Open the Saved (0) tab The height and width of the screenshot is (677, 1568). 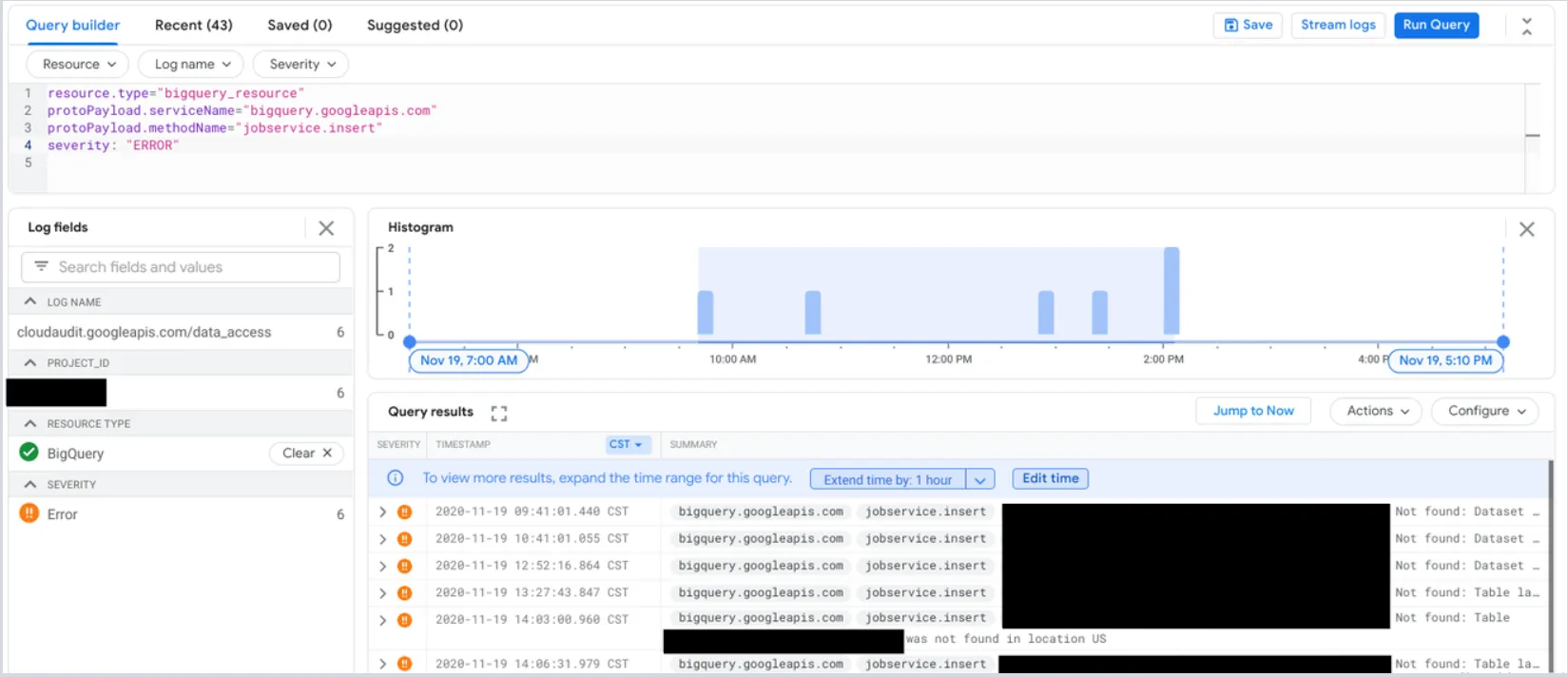click(x=300, y=25)
